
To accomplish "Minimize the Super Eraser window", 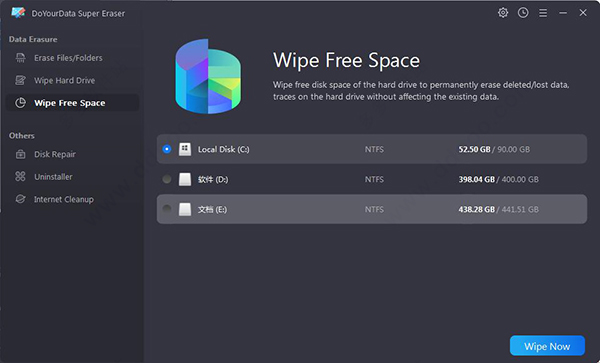I will pos(563,13).
